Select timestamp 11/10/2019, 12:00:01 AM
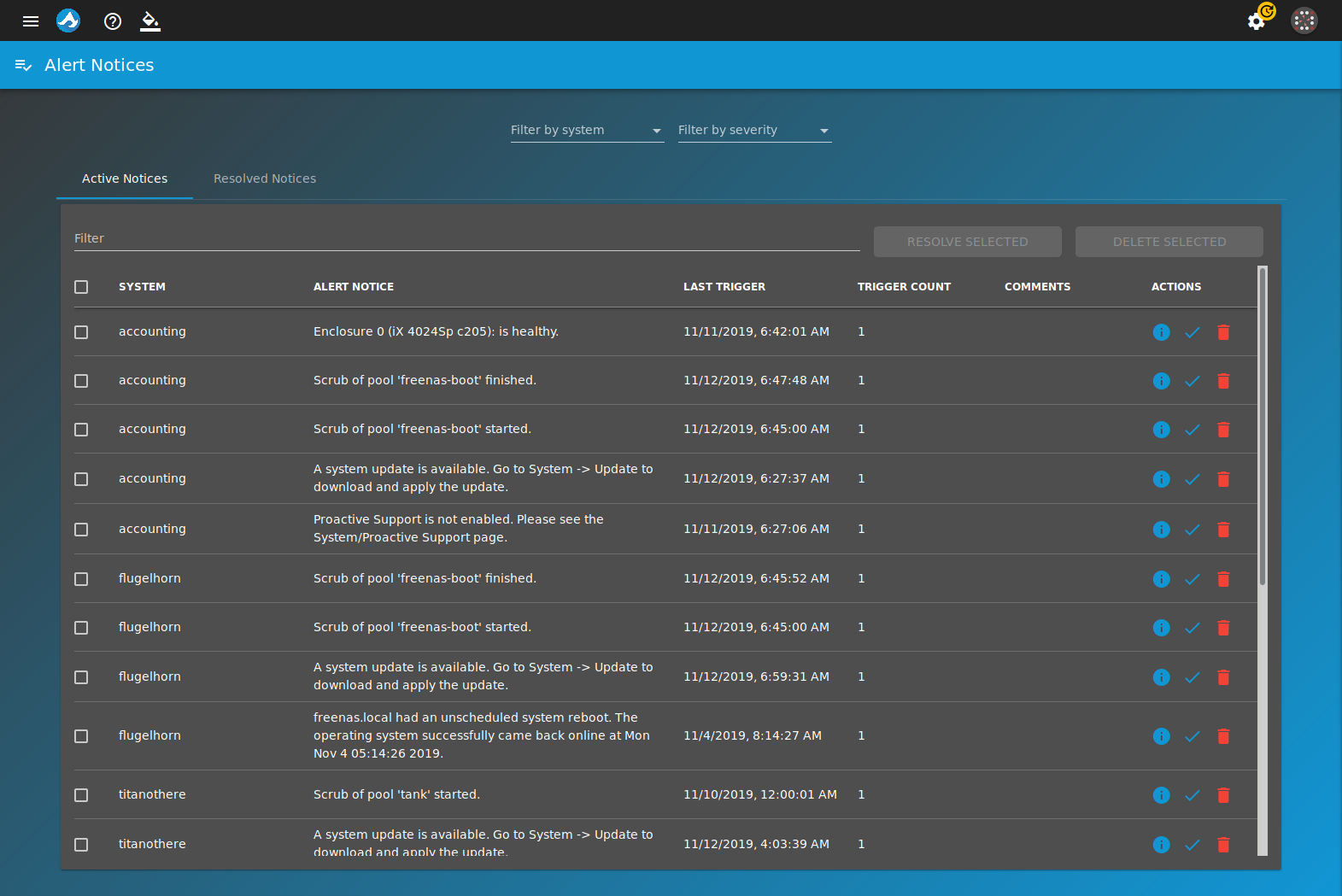1342x896 pixels. 760,794
